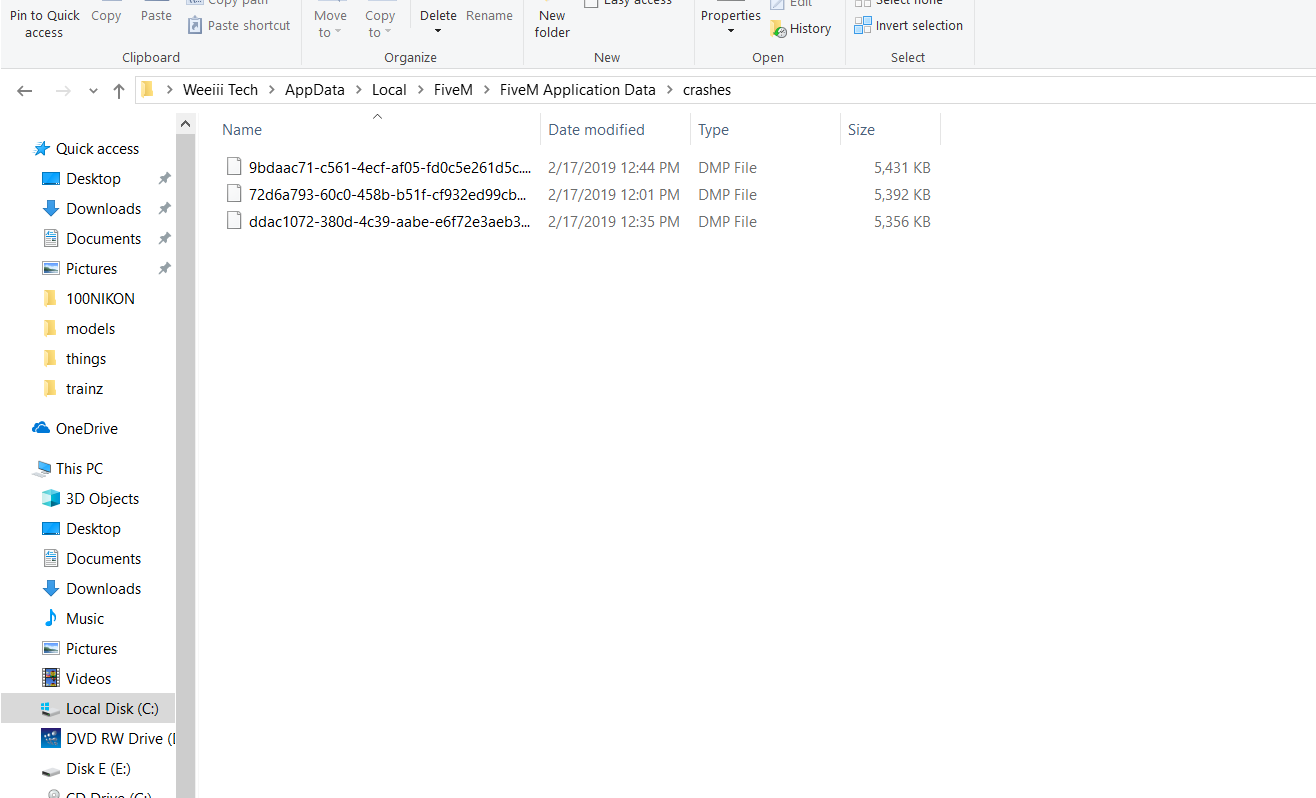Open 3D Objects folder in sidebar

coord(102,498)
